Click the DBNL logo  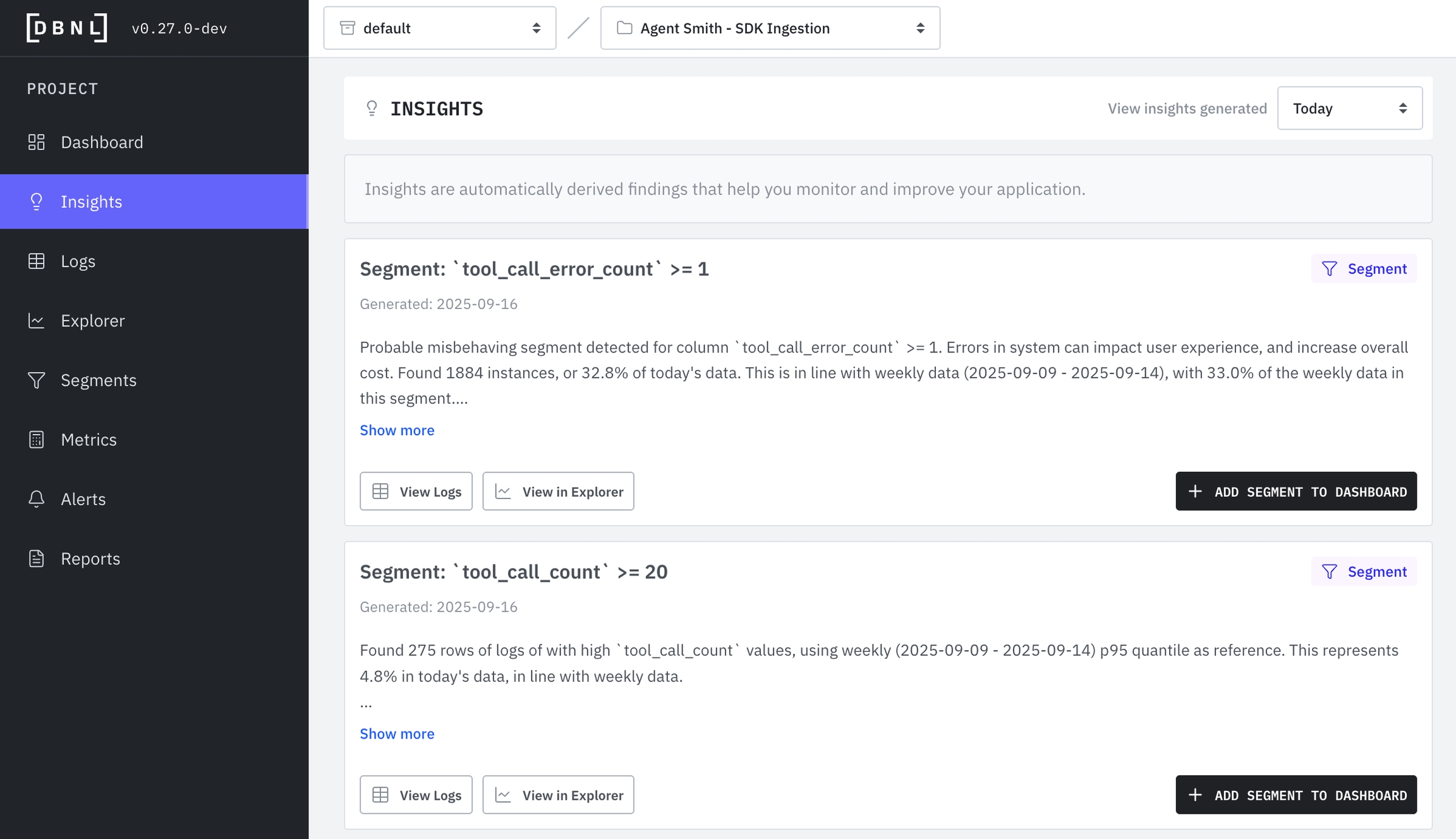tap(66, 28)
